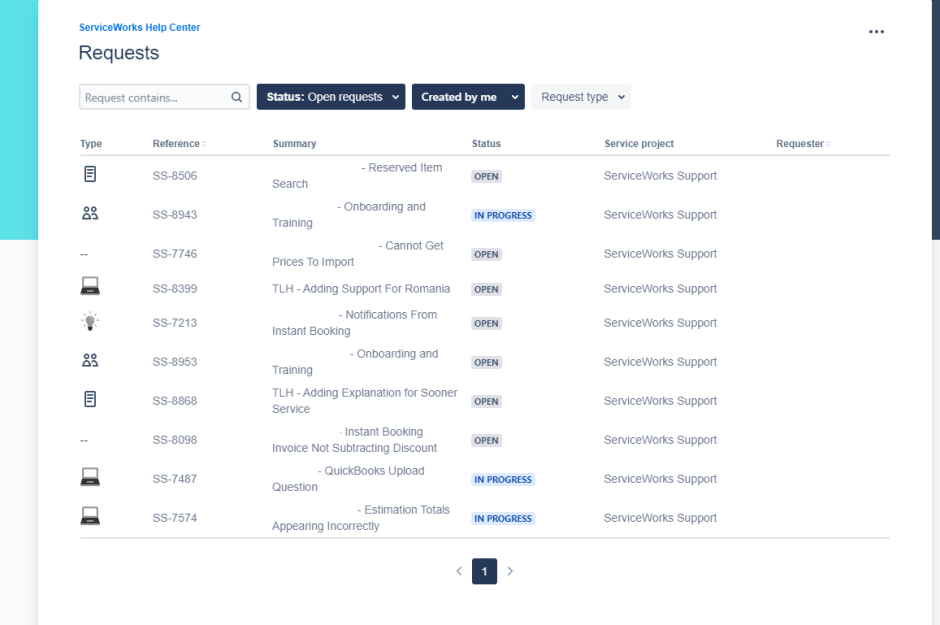Open request reference SS-7574
Viewport: 940px width, 625px height.
(174, 517)
